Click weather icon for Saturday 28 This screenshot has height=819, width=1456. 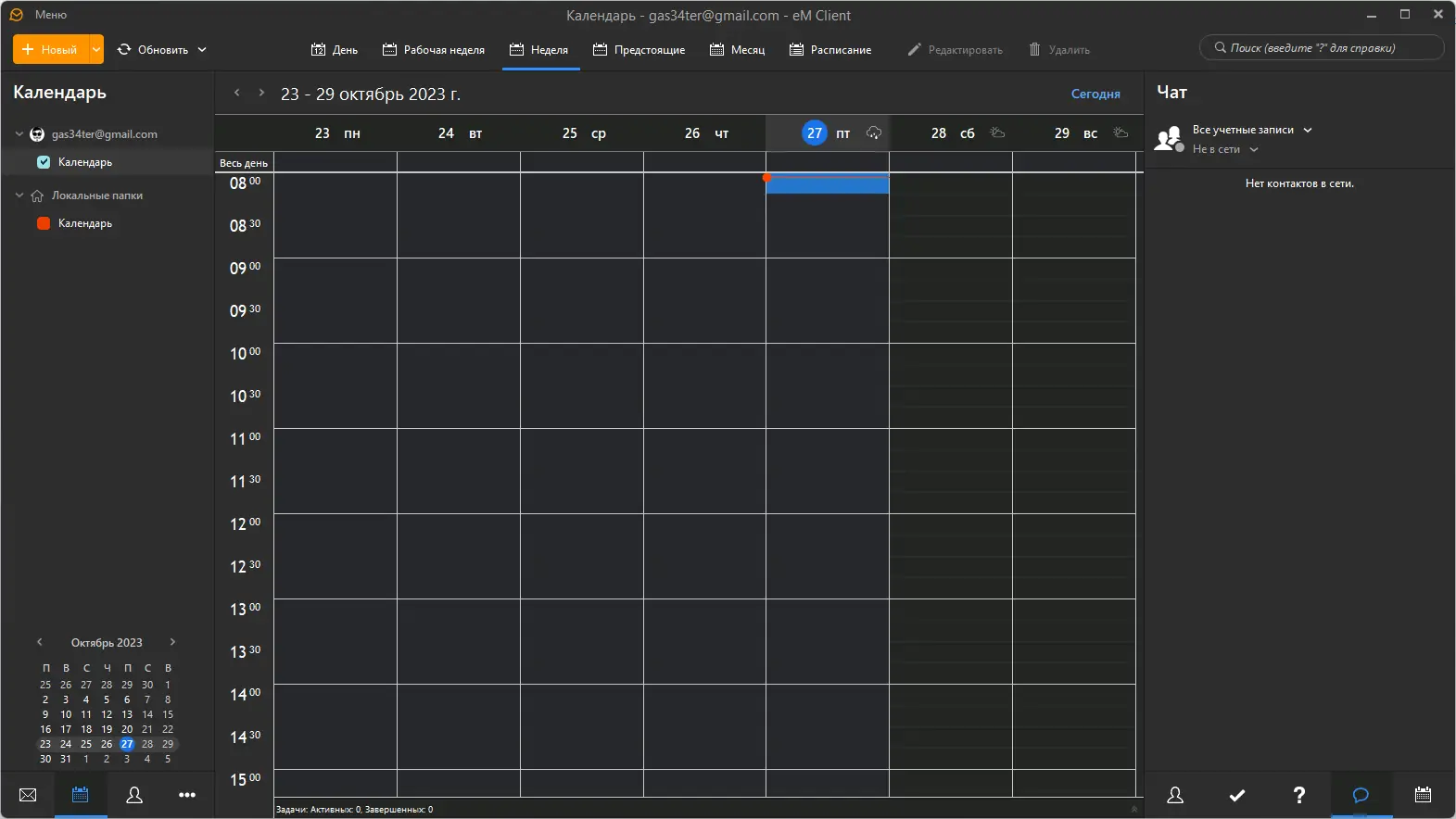[x=997, y=132]
